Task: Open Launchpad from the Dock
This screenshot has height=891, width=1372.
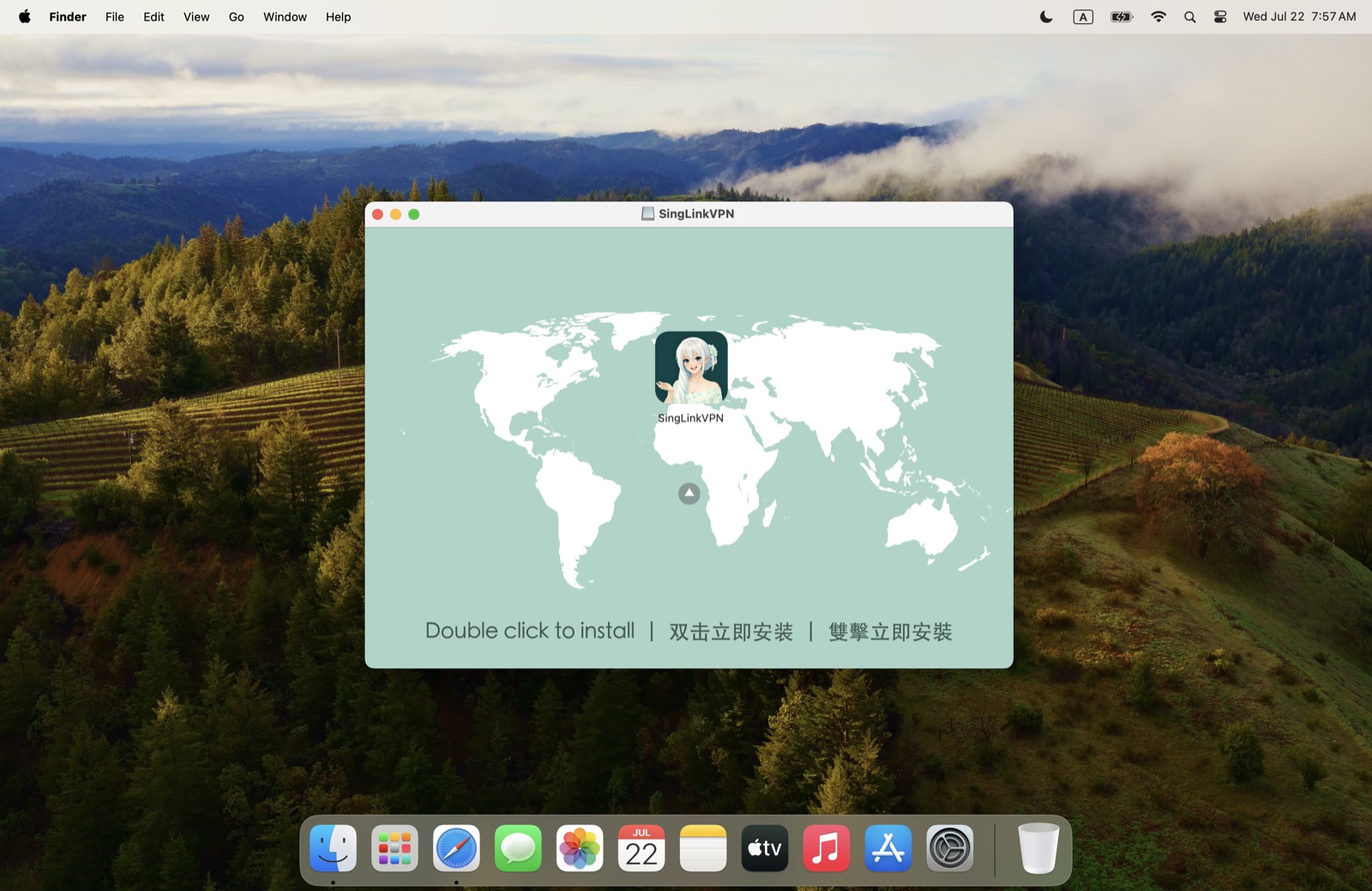Action: [394, 848]
